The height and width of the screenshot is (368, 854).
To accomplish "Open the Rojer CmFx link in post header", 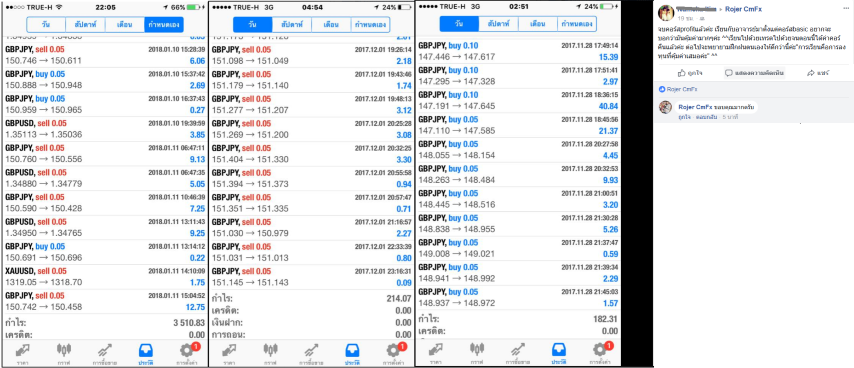I will 743,9.
